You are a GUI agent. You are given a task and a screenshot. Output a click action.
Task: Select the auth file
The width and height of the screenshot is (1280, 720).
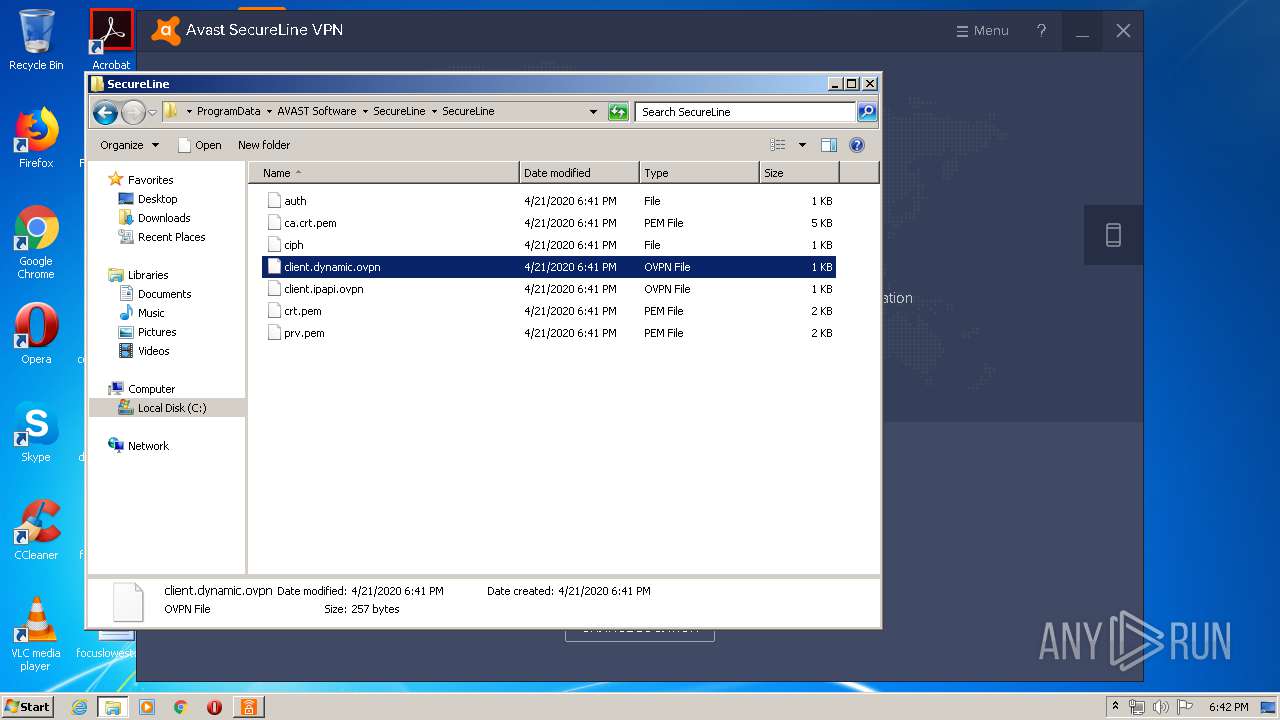pos(548,201)
